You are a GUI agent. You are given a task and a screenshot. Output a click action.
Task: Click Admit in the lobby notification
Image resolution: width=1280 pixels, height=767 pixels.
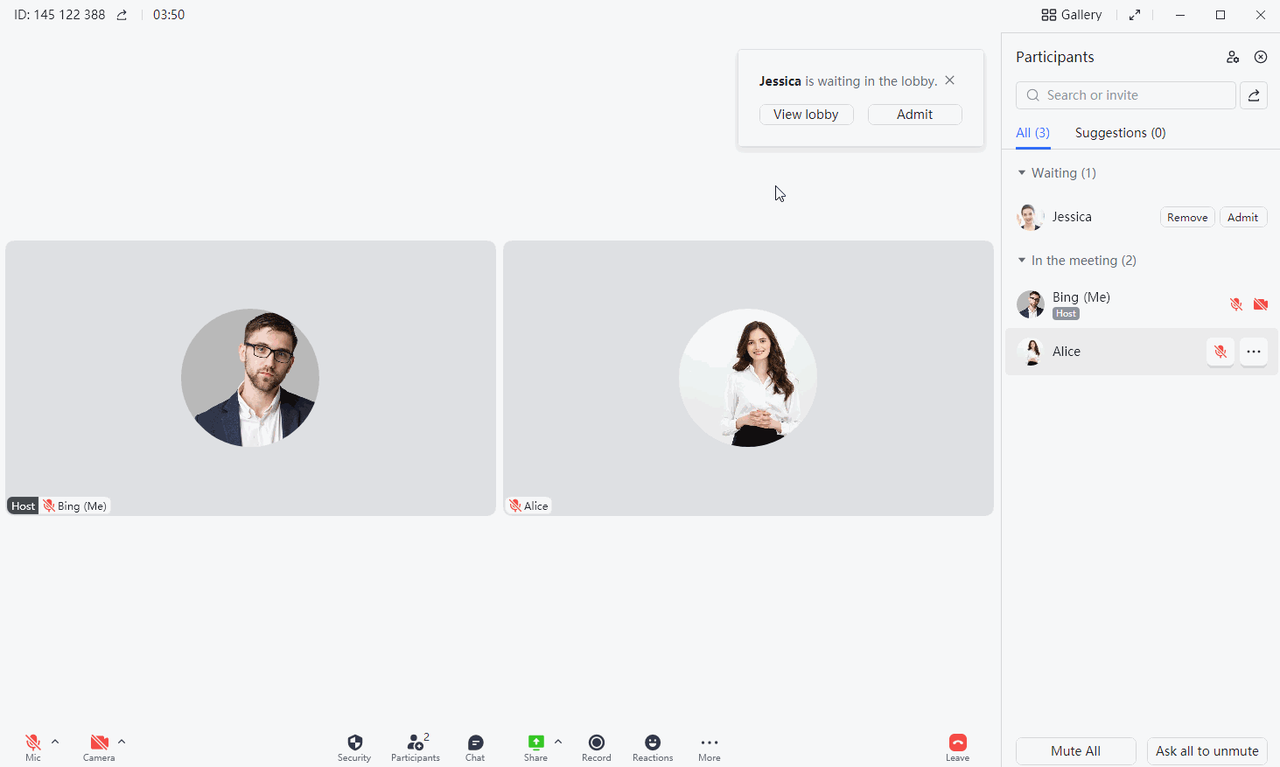click(914, 115)
